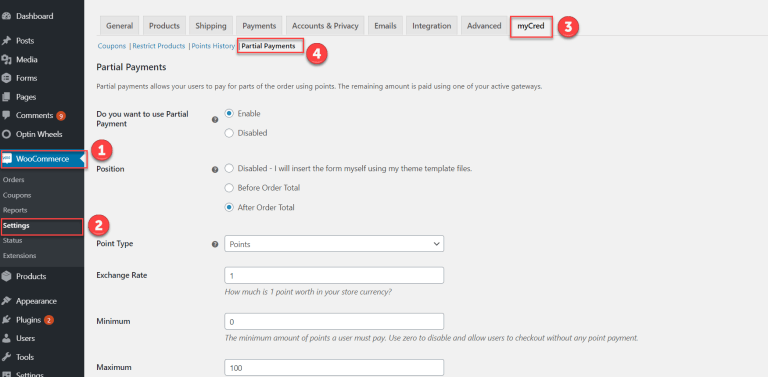Select After Order Total position
768x377 pixels.
pyautogui.click(x=229, y=208)
